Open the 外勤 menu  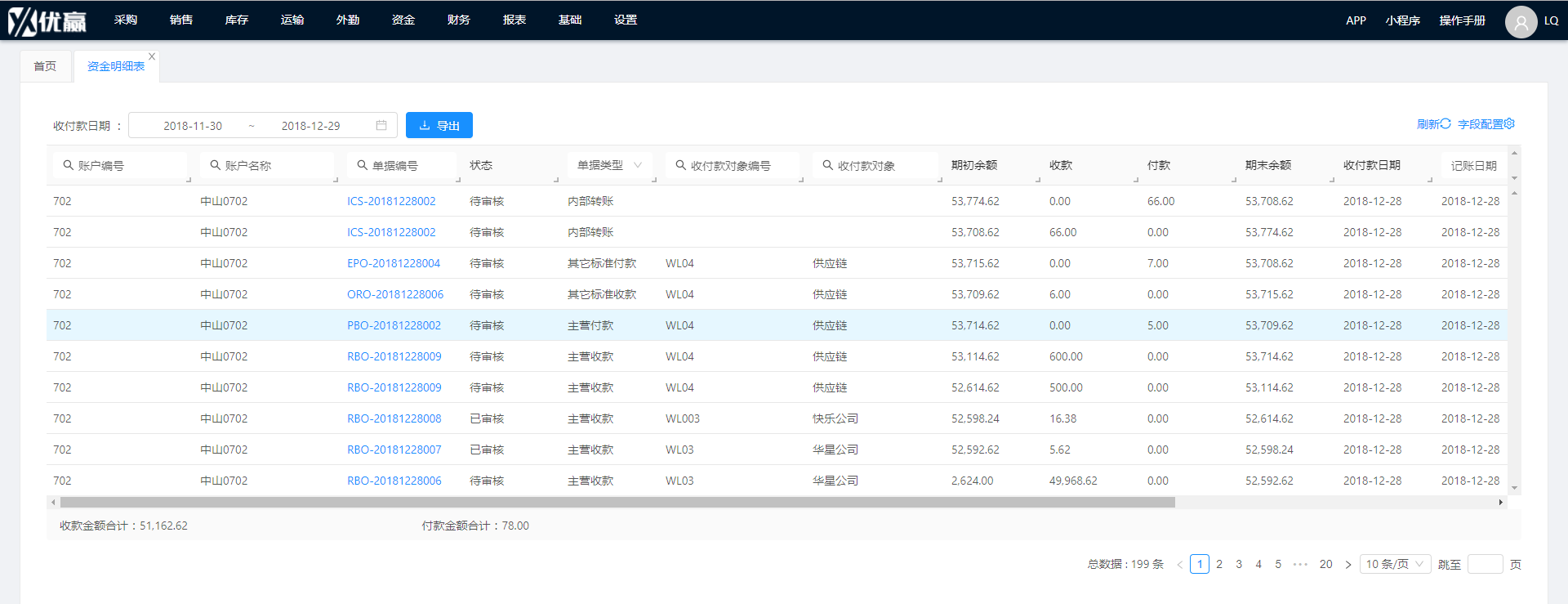(x=348, y=20)
